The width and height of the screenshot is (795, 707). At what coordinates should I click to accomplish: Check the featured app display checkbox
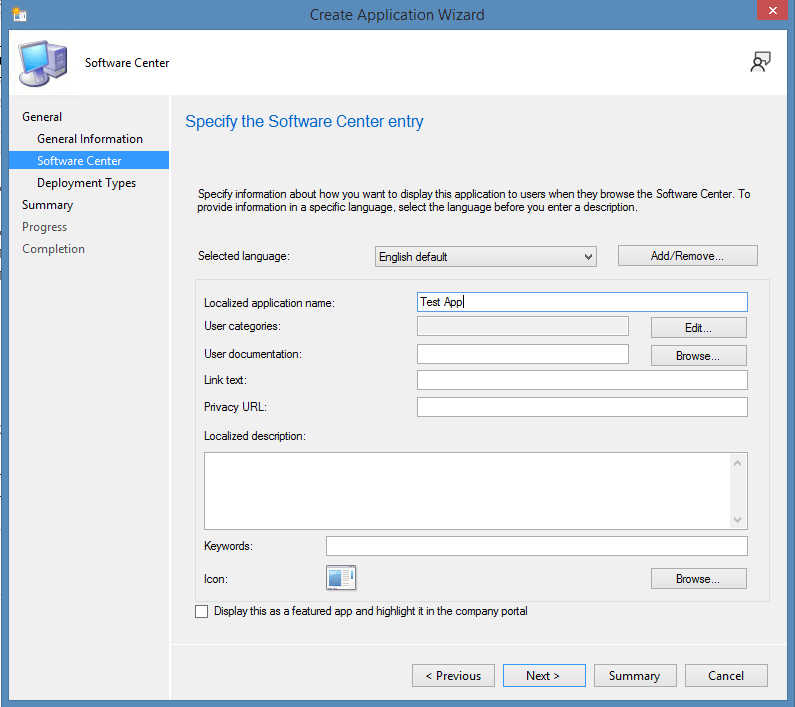click(201, 612)
